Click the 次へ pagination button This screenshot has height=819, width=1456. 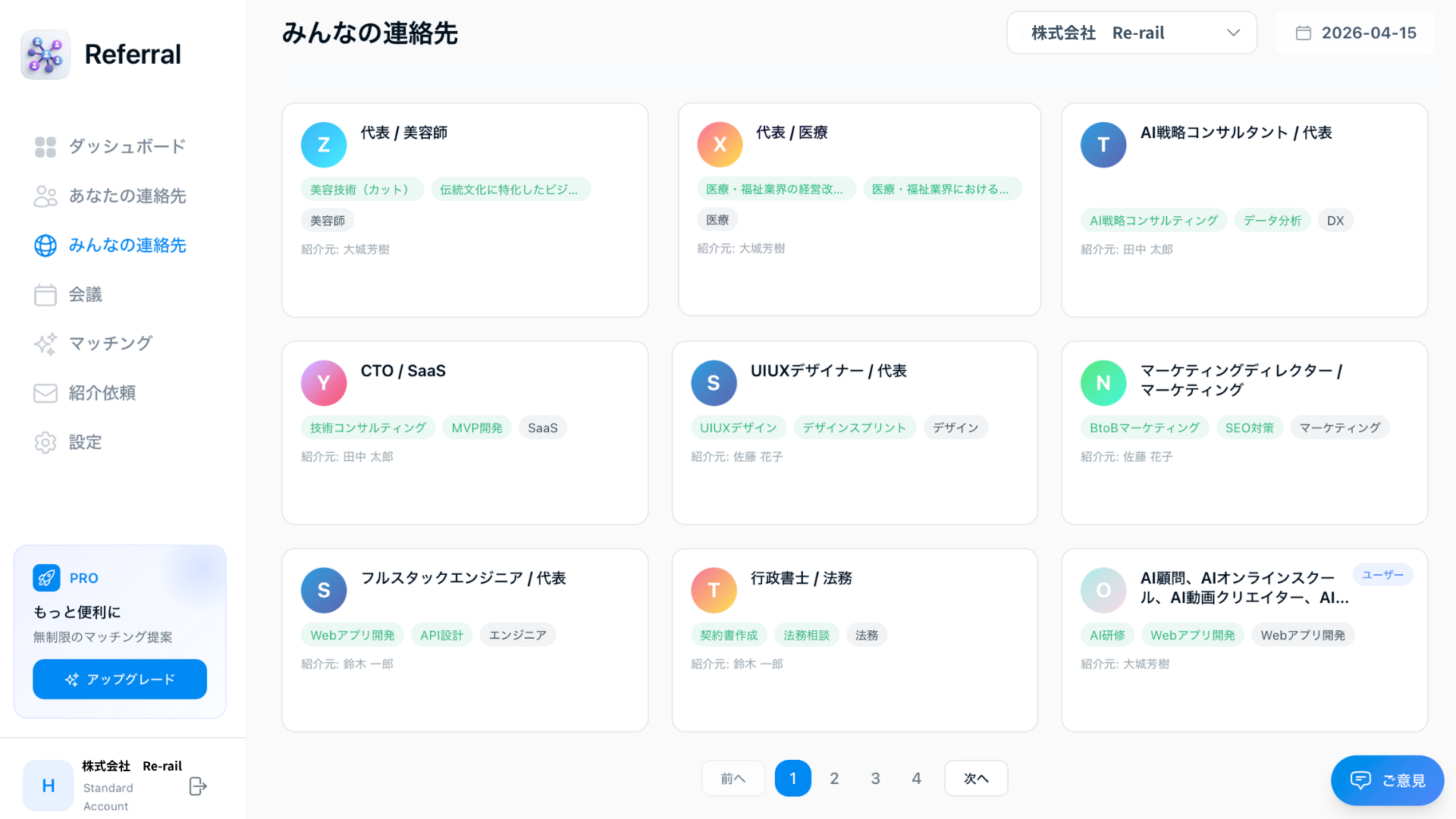pyautogui.click(x=976, y=779)
